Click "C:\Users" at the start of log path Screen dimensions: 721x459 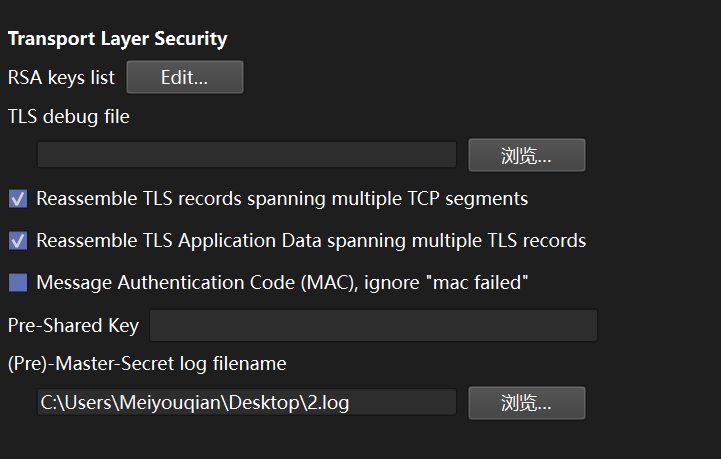[x=74, y=403]
